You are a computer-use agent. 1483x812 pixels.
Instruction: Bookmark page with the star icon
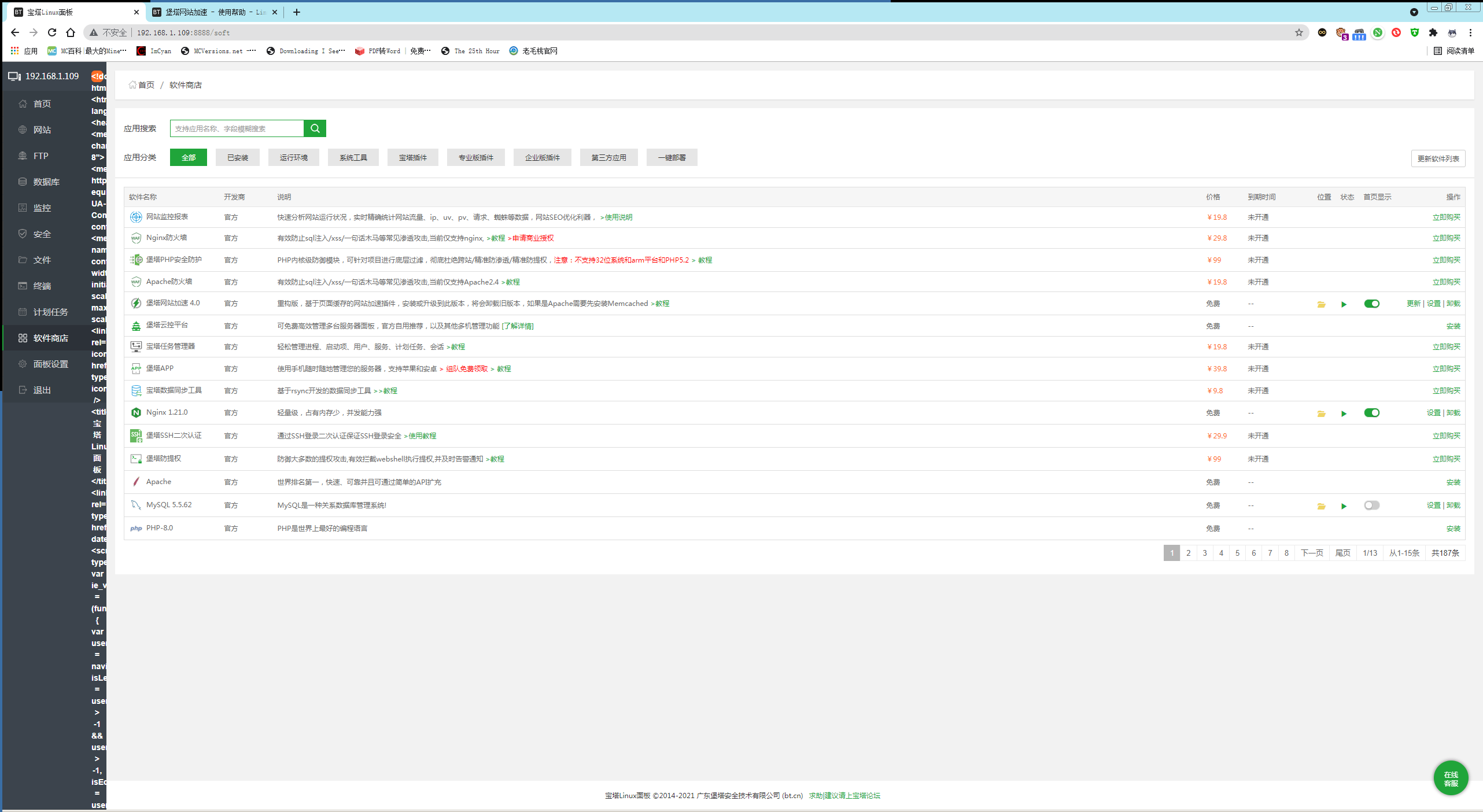[1299, 32]
